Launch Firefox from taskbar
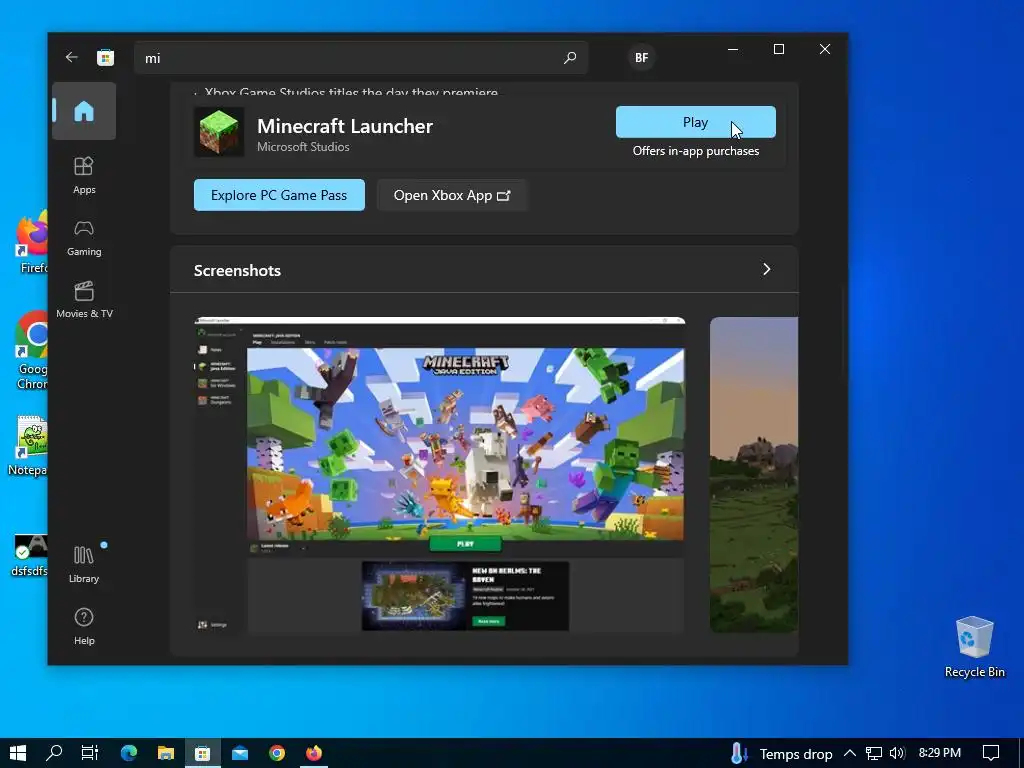Viewport: 1024px width, 768px height. pos(314,753)
